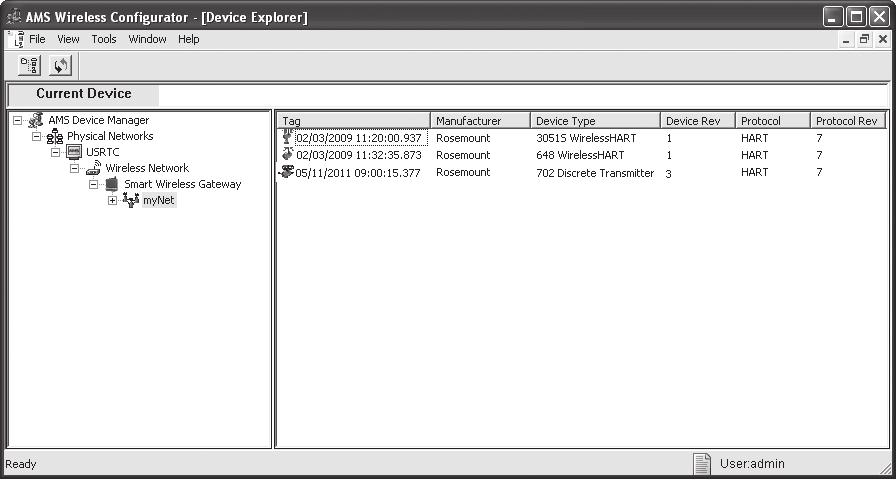
Task: Select tag 02/03/2009 11:32:35.873
Action: (359, 155)
